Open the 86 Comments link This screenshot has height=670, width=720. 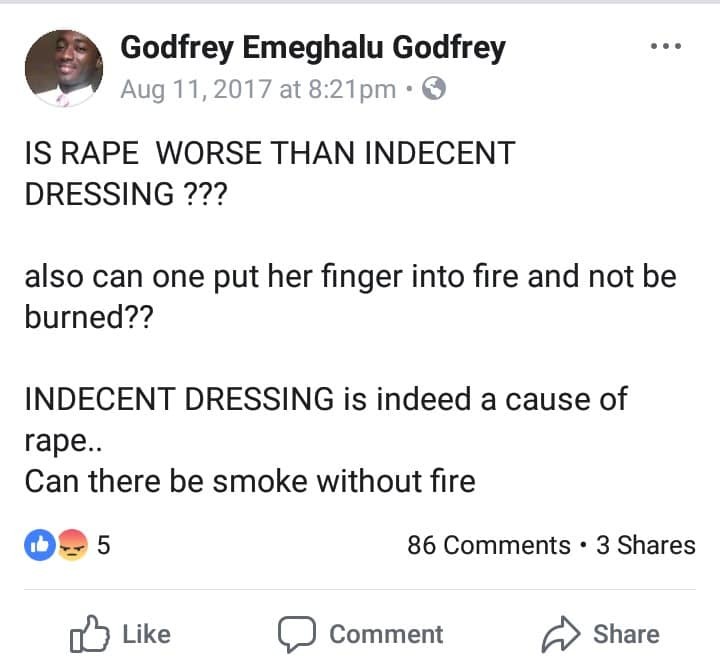tap(489, 545)
